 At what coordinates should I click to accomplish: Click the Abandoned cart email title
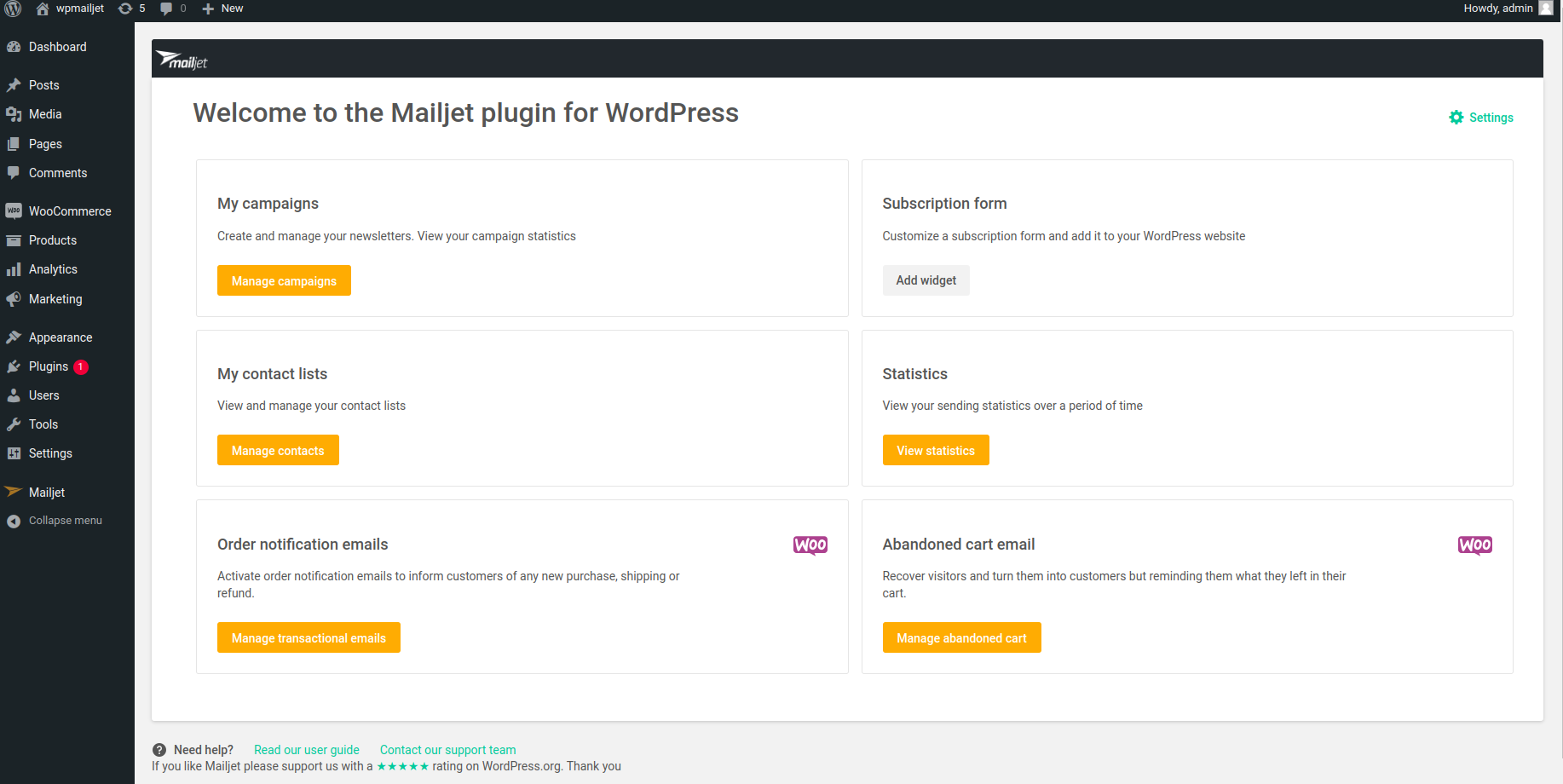[959, 545]
